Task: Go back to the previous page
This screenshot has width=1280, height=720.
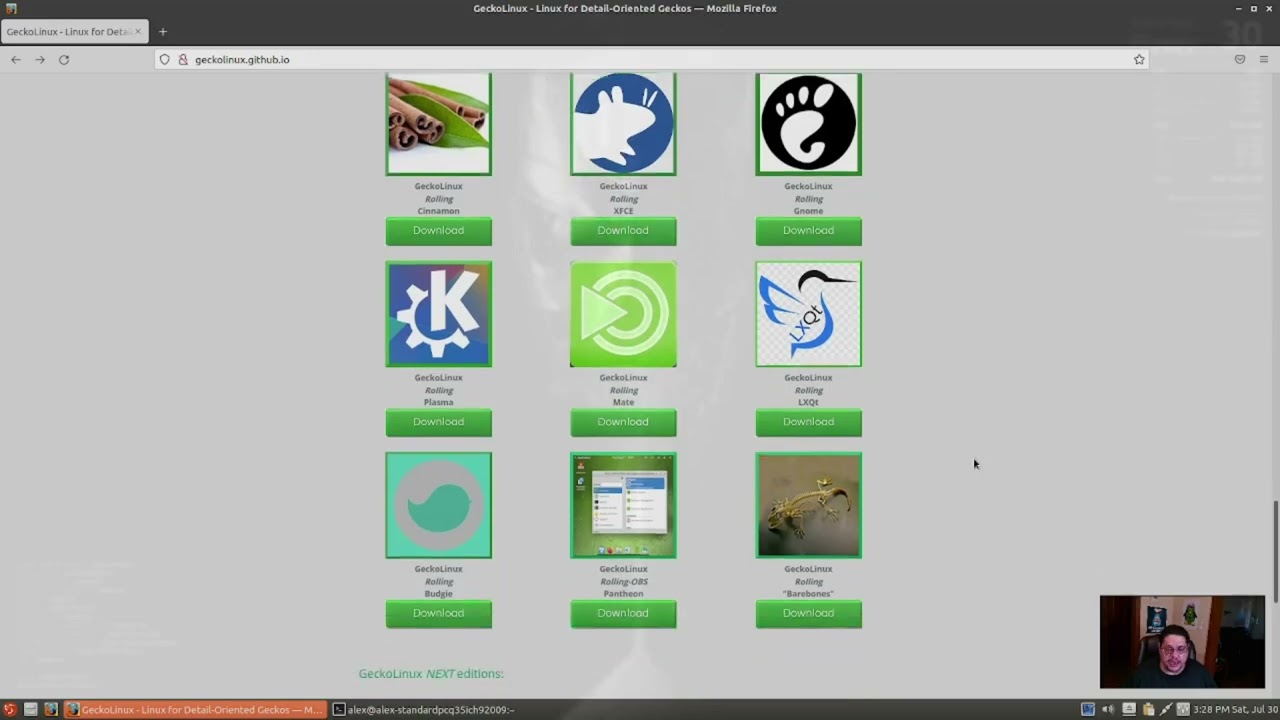Action: [16, 60]
